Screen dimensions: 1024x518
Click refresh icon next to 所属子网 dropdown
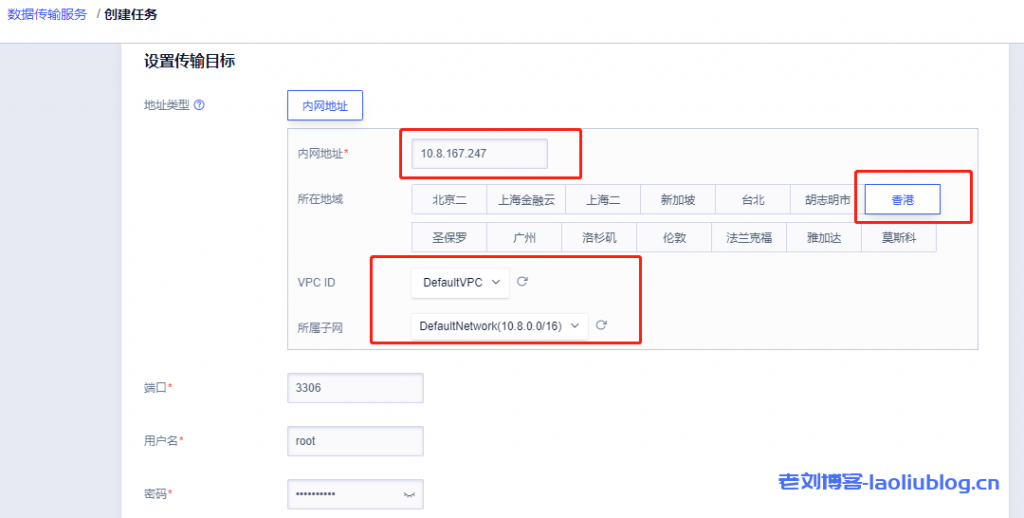(x=601, y=326)
